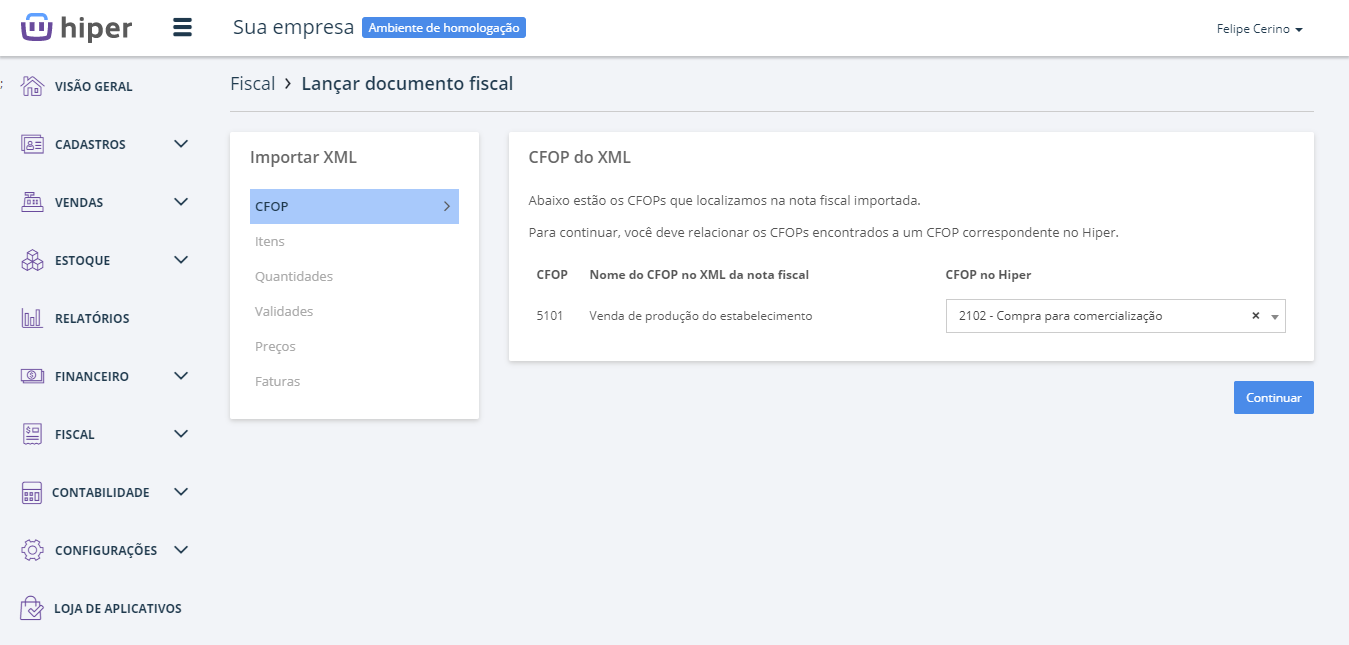Click the Ambiente de homologação badge
Viewport: 1349px width, 645px height.
pyautogui.click(x=444, y=28)
